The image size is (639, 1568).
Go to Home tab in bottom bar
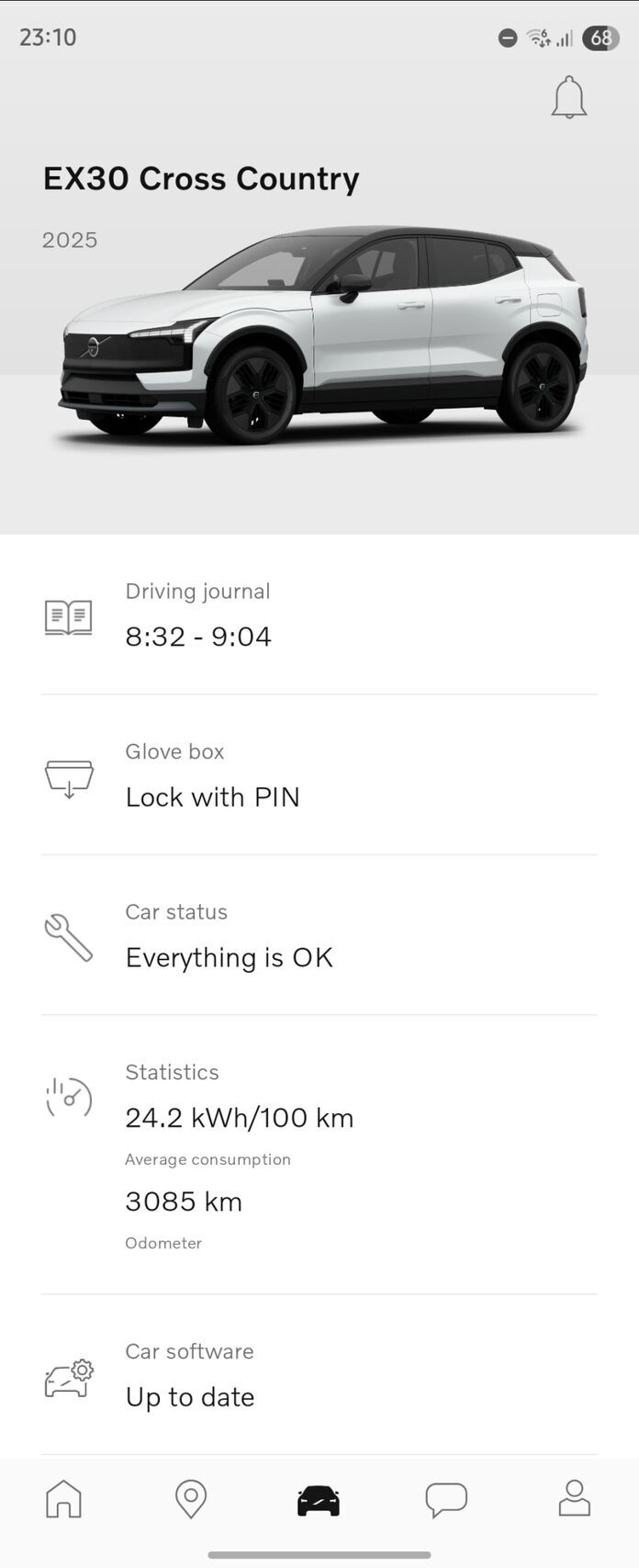coord(63,1499)
